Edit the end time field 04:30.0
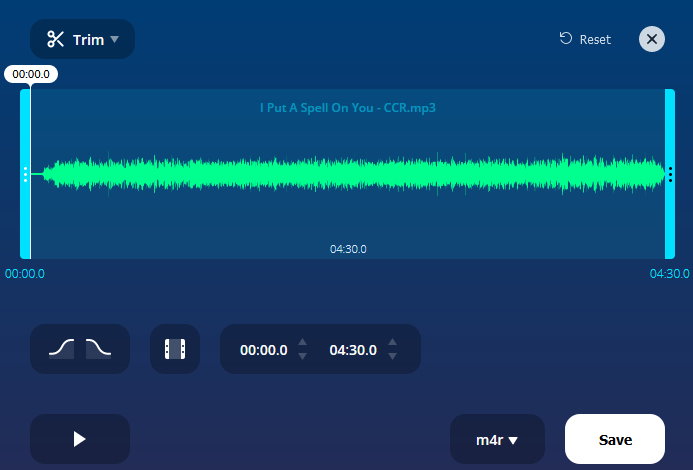The height and width of the screenshot is (470, 693). [x=353, y=350]
